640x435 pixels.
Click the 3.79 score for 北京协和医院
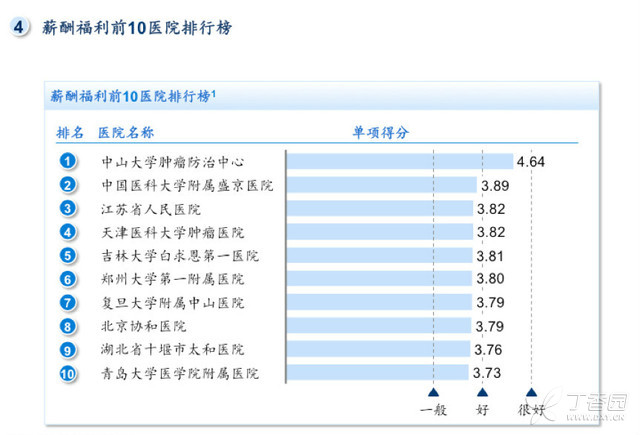[490, 326]
